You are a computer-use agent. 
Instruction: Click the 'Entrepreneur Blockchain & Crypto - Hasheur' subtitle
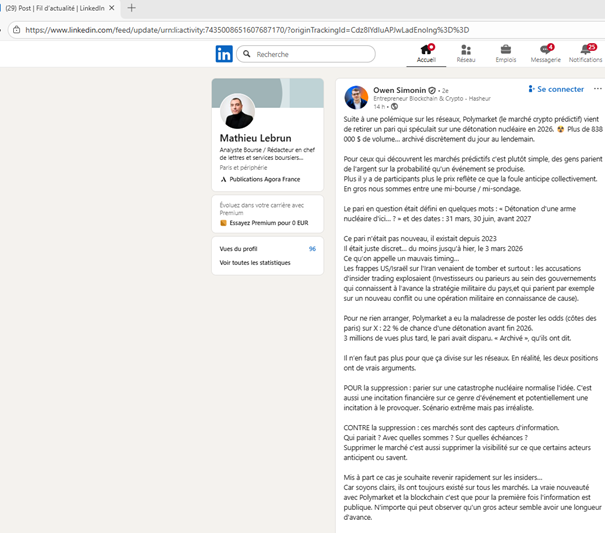(x=432, y=98)
